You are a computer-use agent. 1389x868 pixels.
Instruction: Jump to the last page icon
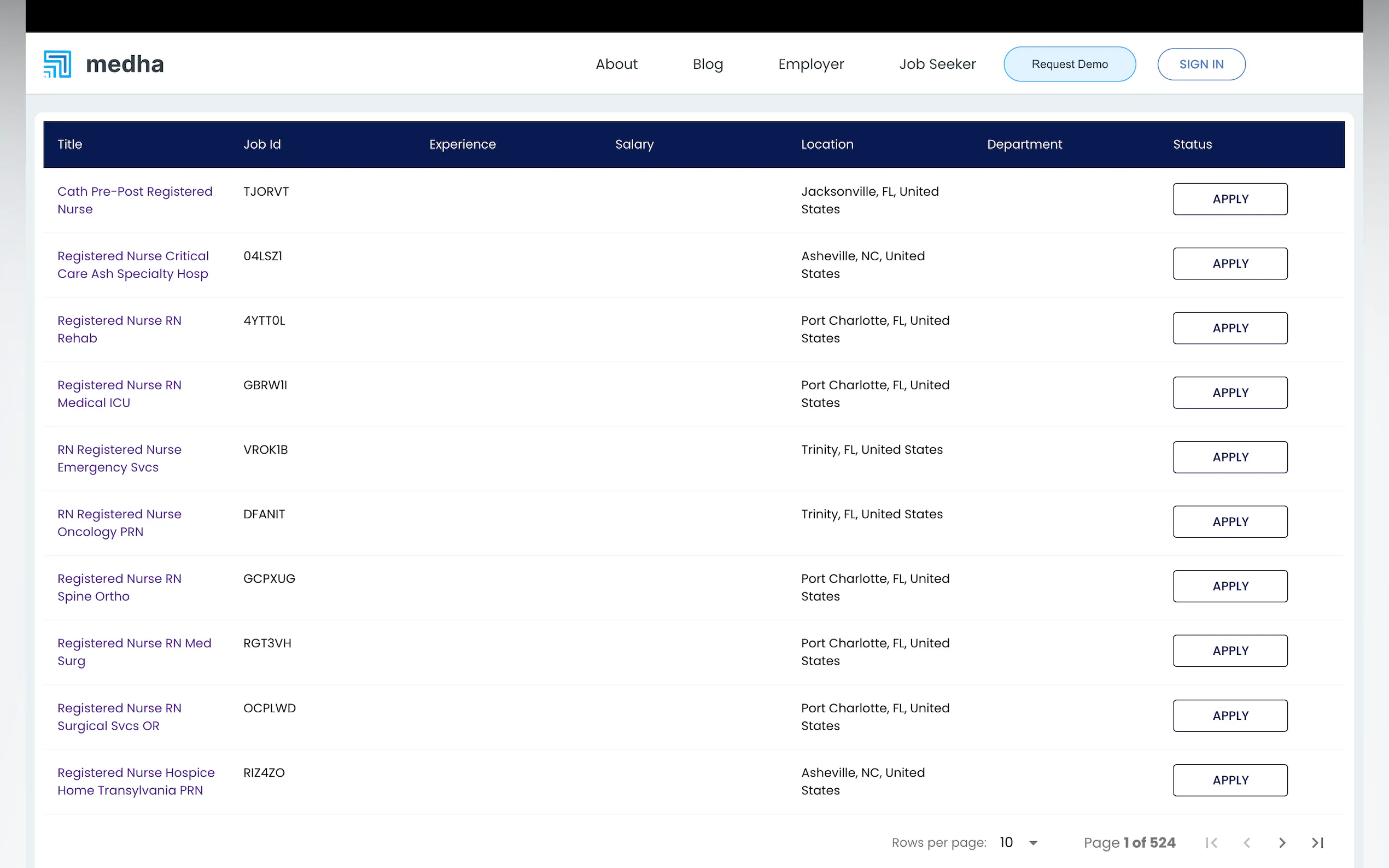tap(1317, 842)
